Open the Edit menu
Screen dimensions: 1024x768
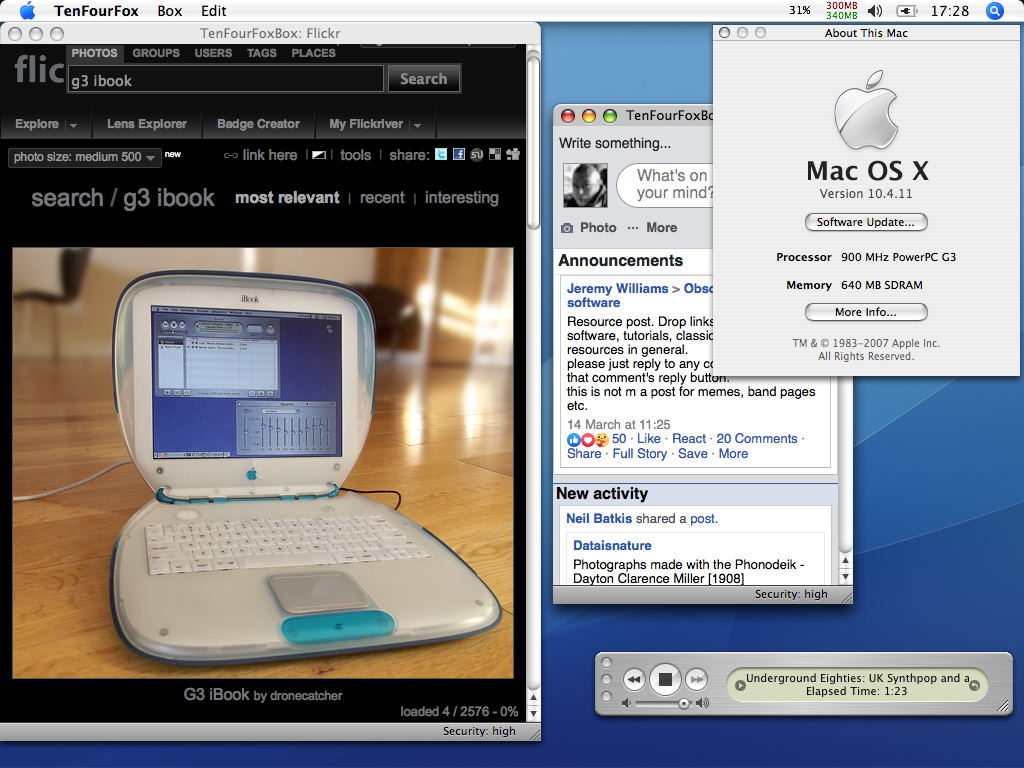(214, 10)
